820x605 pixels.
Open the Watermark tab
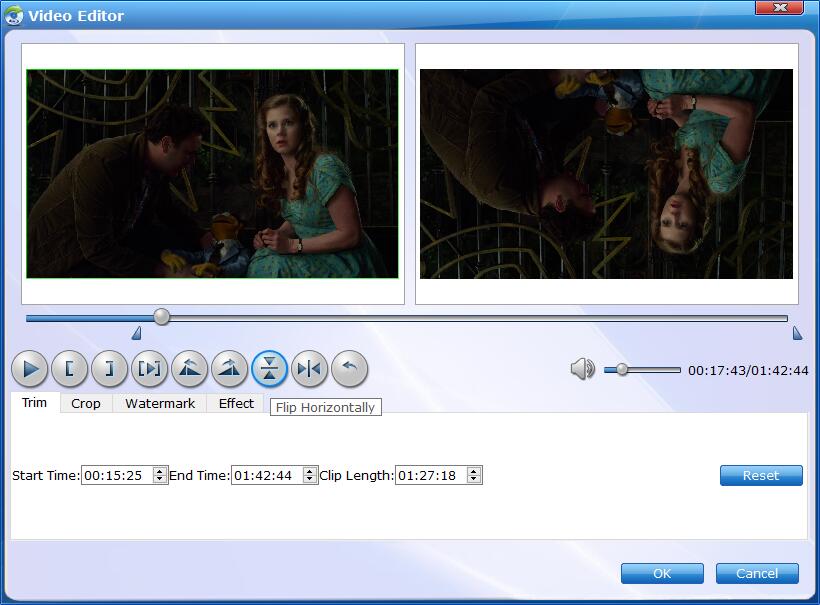(160, 404)
